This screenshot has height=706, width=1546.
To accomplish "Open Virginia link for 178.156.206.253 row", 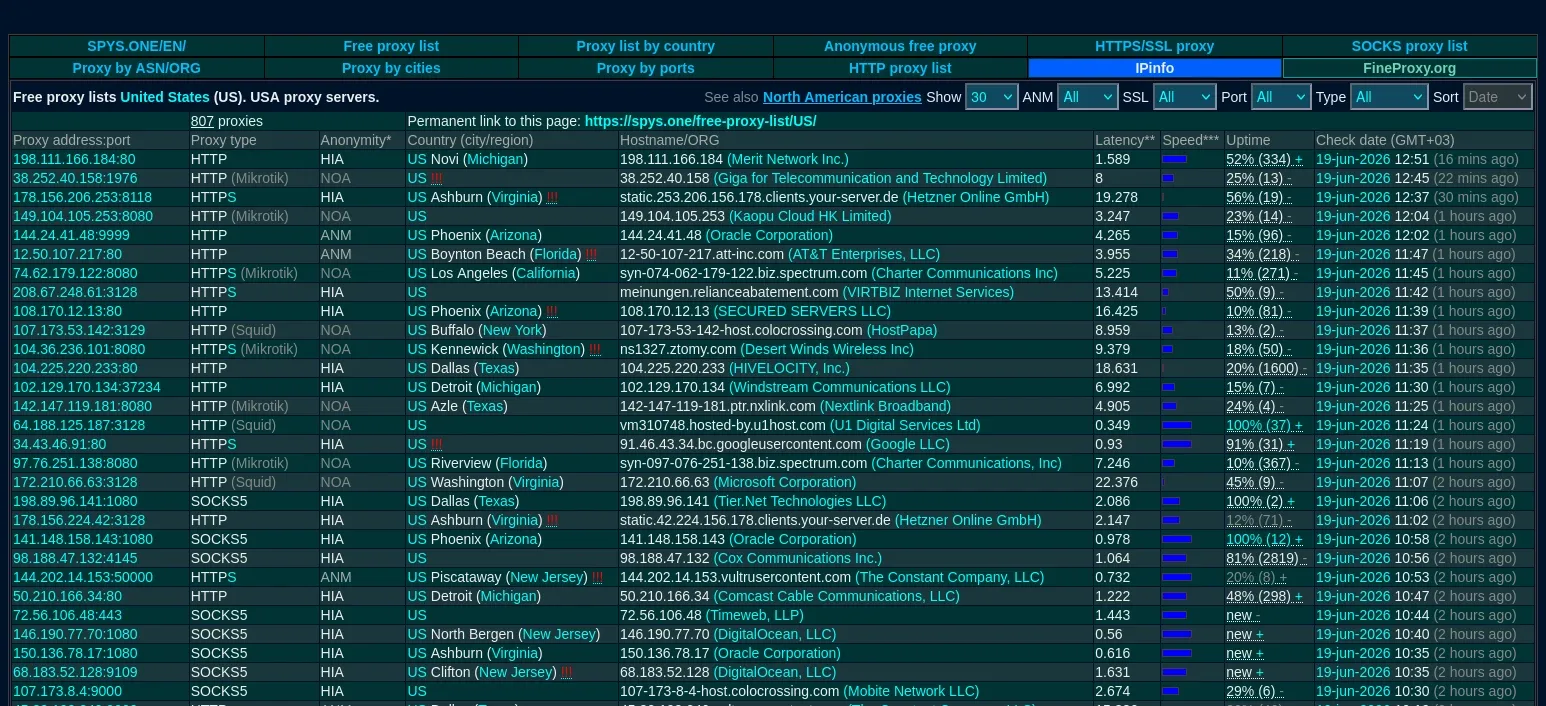I will 516,197.
